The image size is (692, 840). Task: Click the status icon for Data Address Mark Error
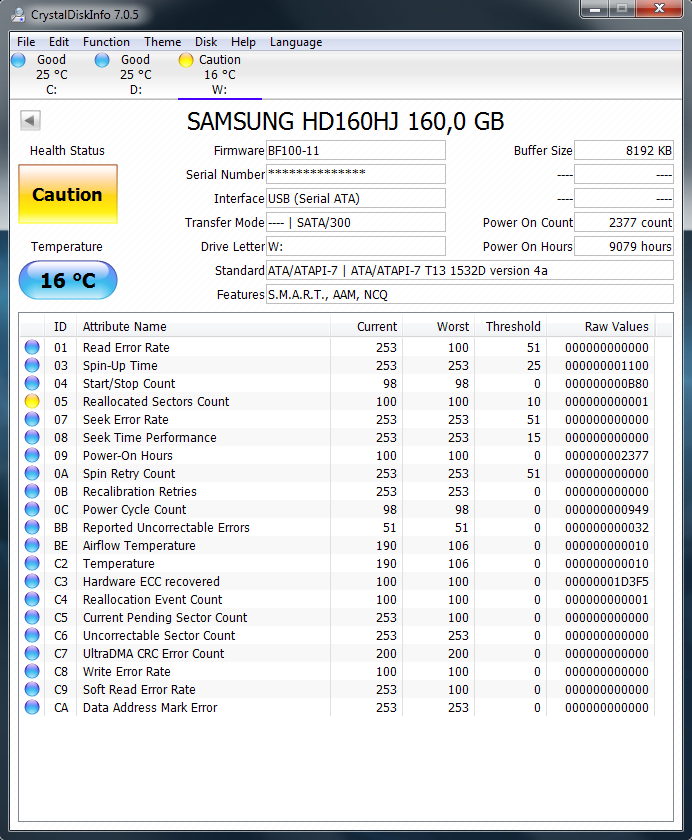click(32, 707)
